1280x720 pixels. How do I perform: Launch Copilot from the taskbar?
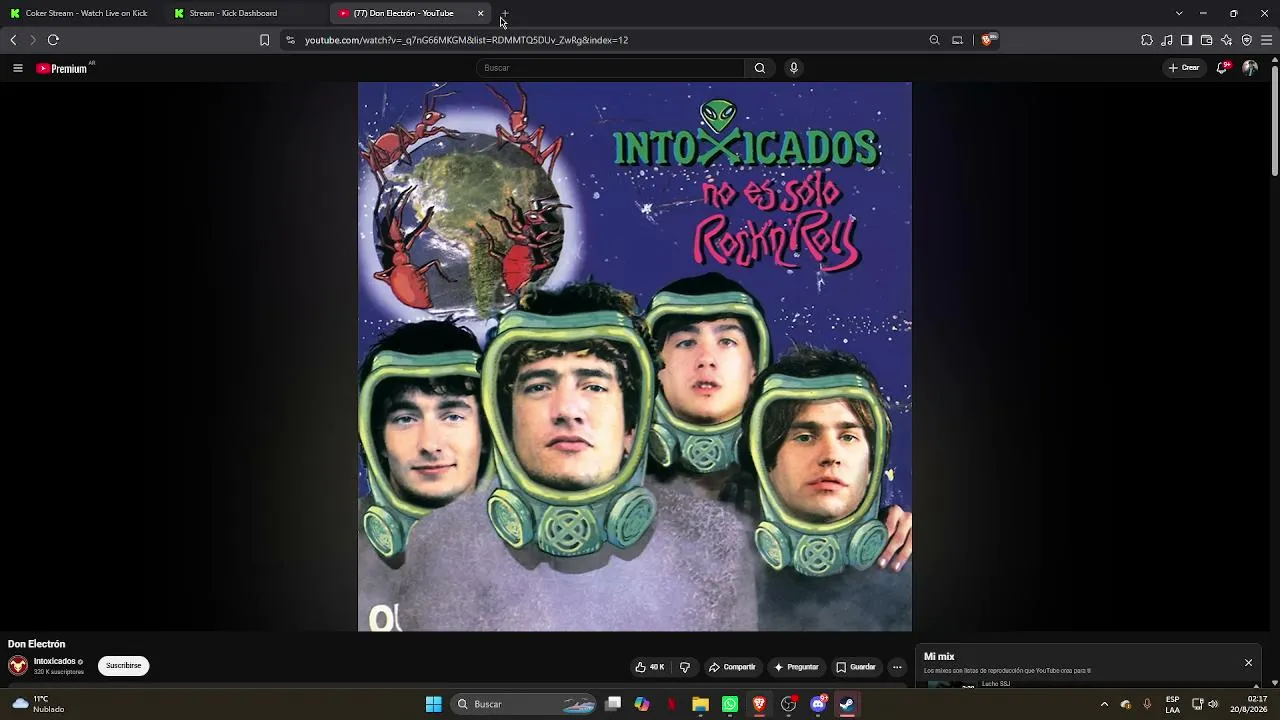[642, 704]
